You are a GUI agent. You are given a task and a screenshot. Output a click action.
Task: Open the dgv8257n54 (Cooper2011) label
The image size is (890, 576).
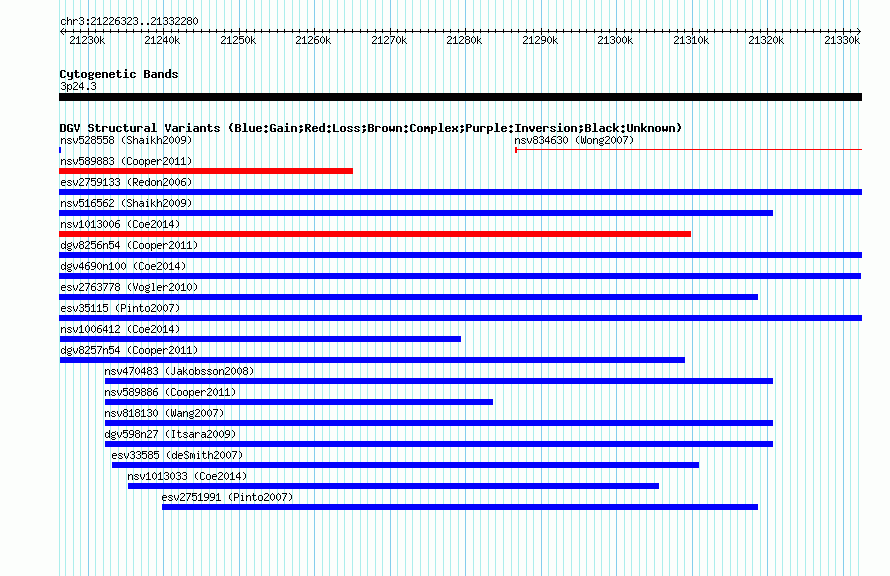129,350
